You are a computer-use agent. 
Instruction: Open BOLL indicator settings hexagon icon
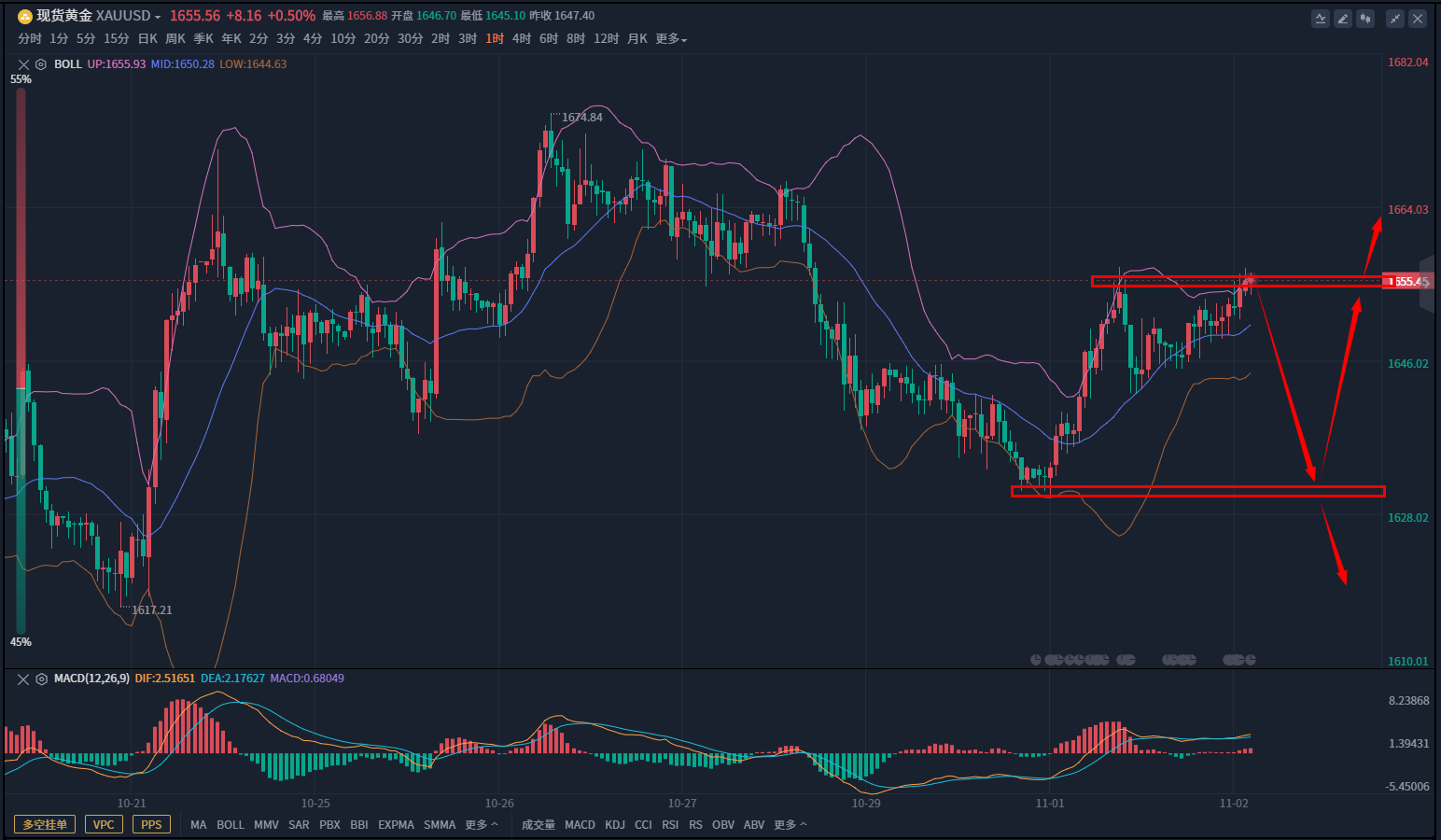[x=41, y=64]
